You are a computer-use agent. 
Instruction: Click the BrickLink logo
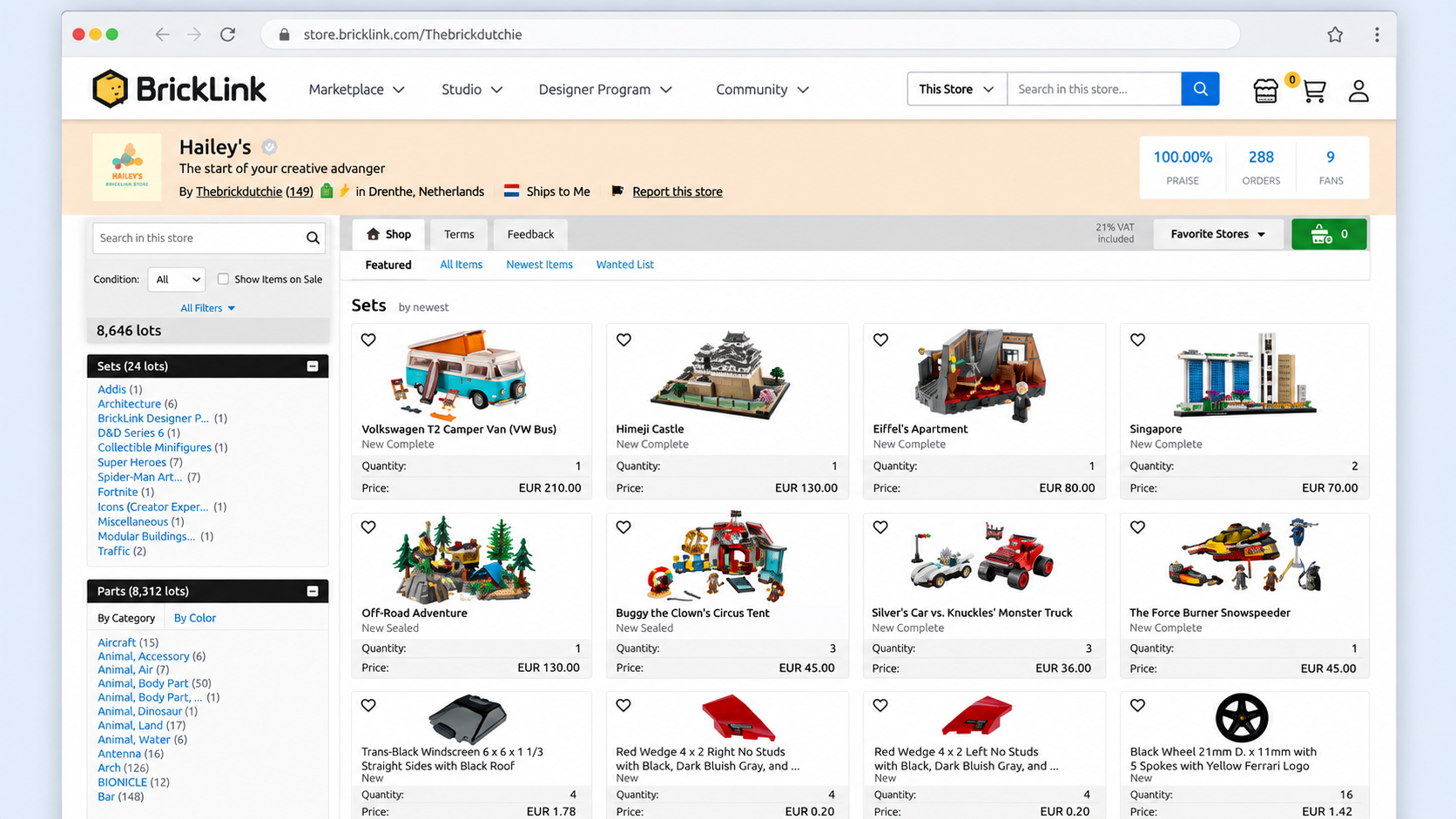click(x=179, y=89)
